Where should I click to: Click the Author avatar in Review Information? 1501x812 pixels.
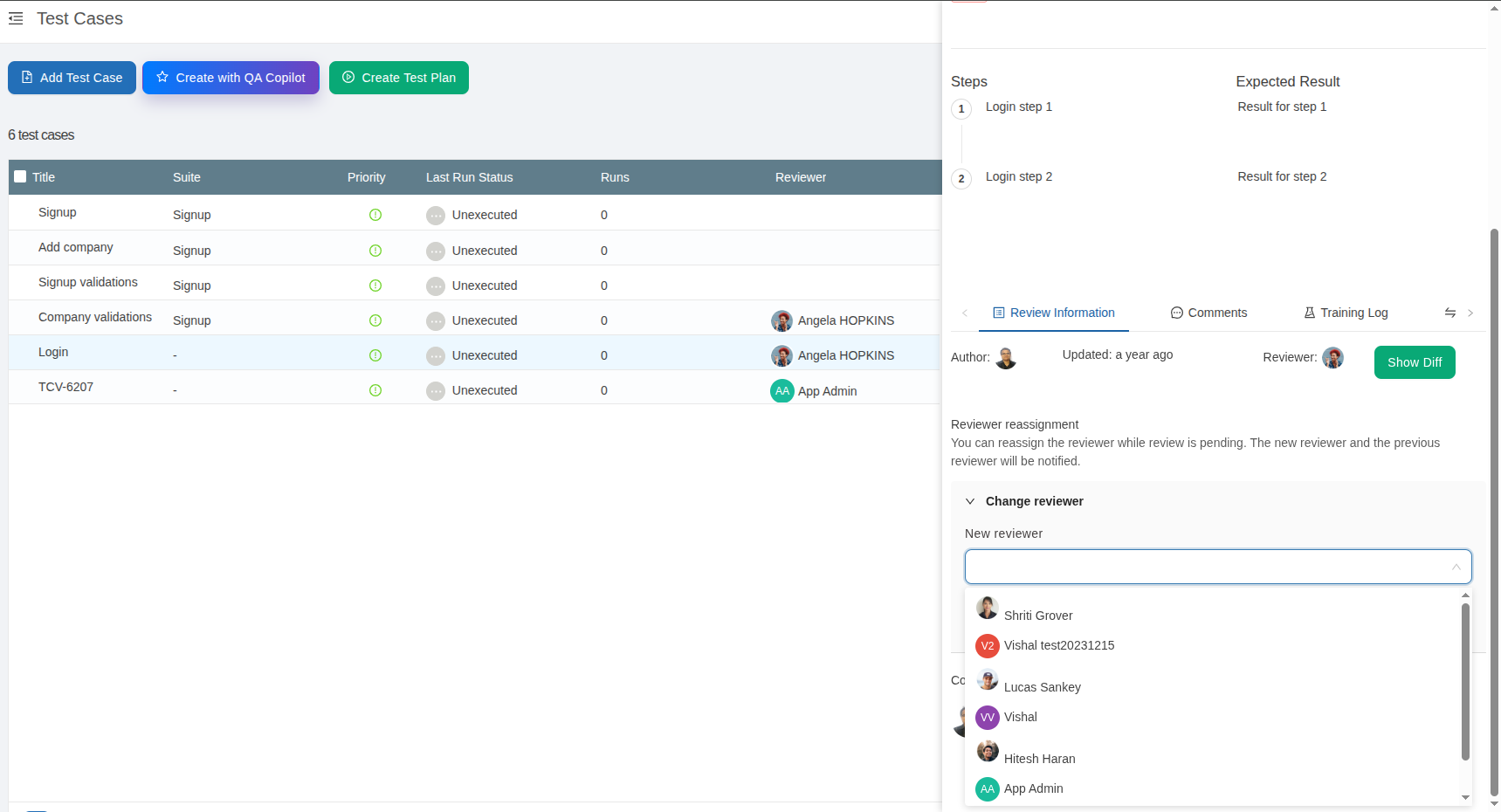pos(1006,358)
